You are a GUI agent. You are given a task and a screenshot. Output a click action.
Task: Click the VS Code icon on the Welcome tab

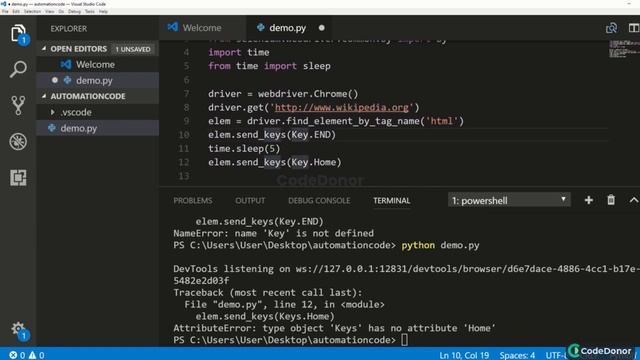pos(173,27)
